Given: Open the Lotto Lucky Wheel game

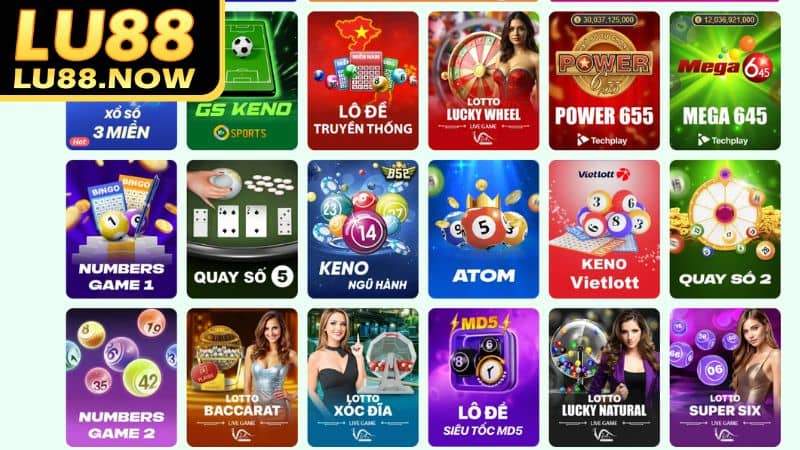Looking at the screenshot, I should pyautogui.click(x=484, y=81).
